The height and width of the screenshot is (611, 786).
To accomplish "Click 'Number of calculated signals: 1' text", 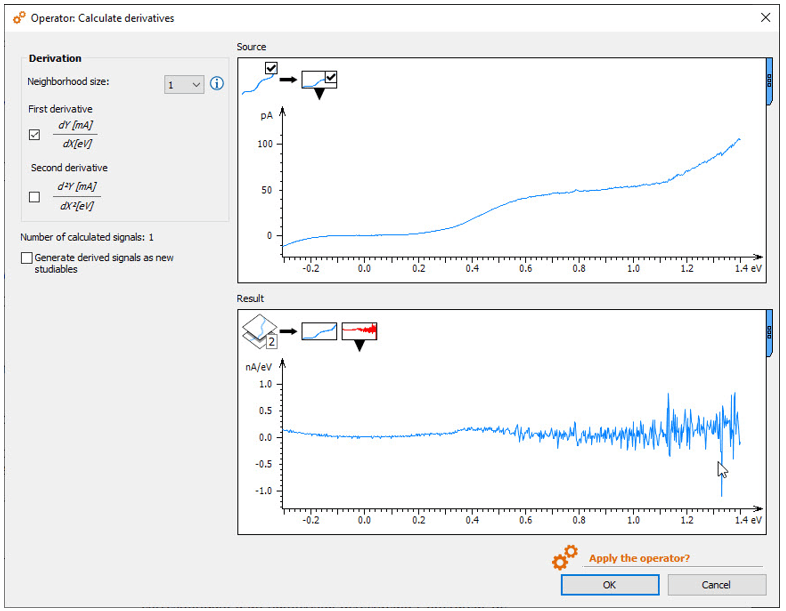I will (x=87, y=237).
